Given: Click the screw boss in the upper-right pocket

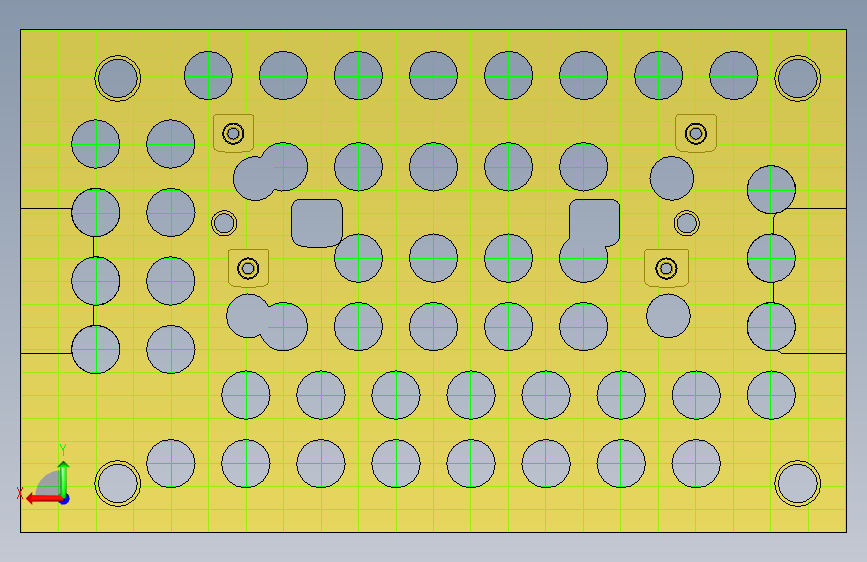Looking at the screenshot, I should [x=696, y=133].
